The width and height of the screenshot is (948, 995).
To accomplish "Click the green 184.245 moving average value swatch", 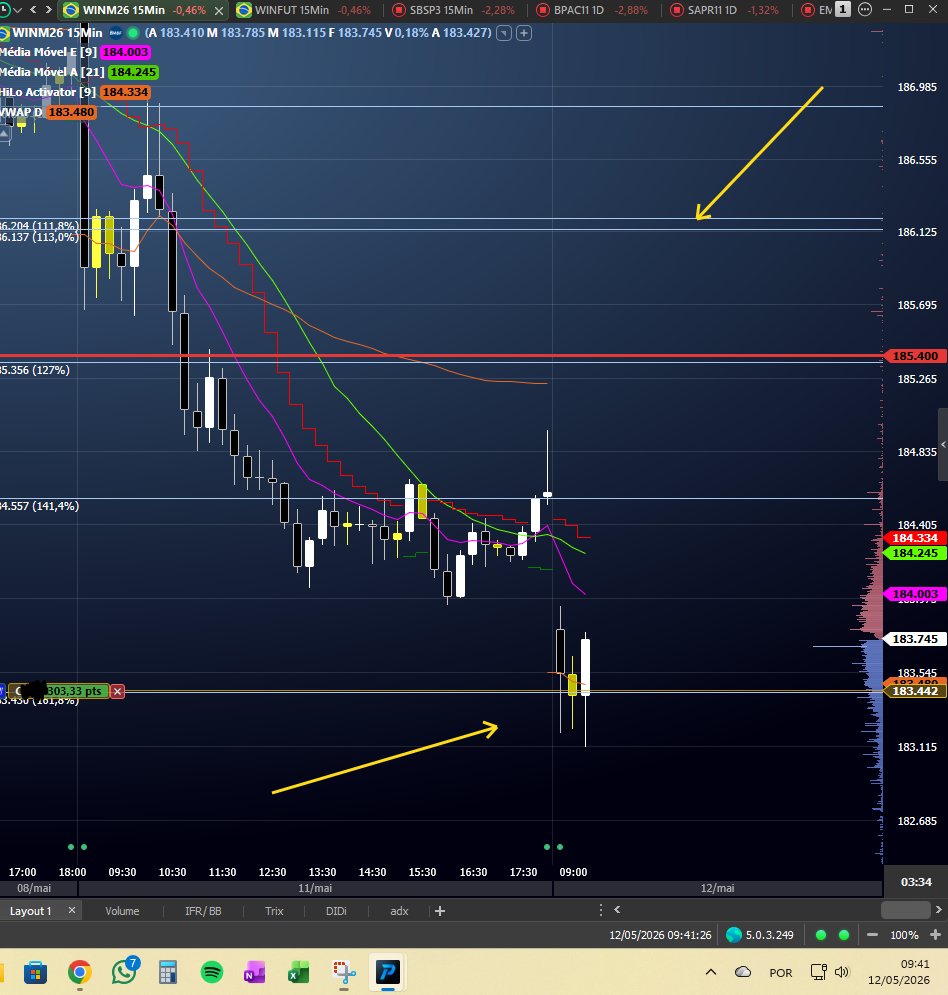I will tap(133, 72).
